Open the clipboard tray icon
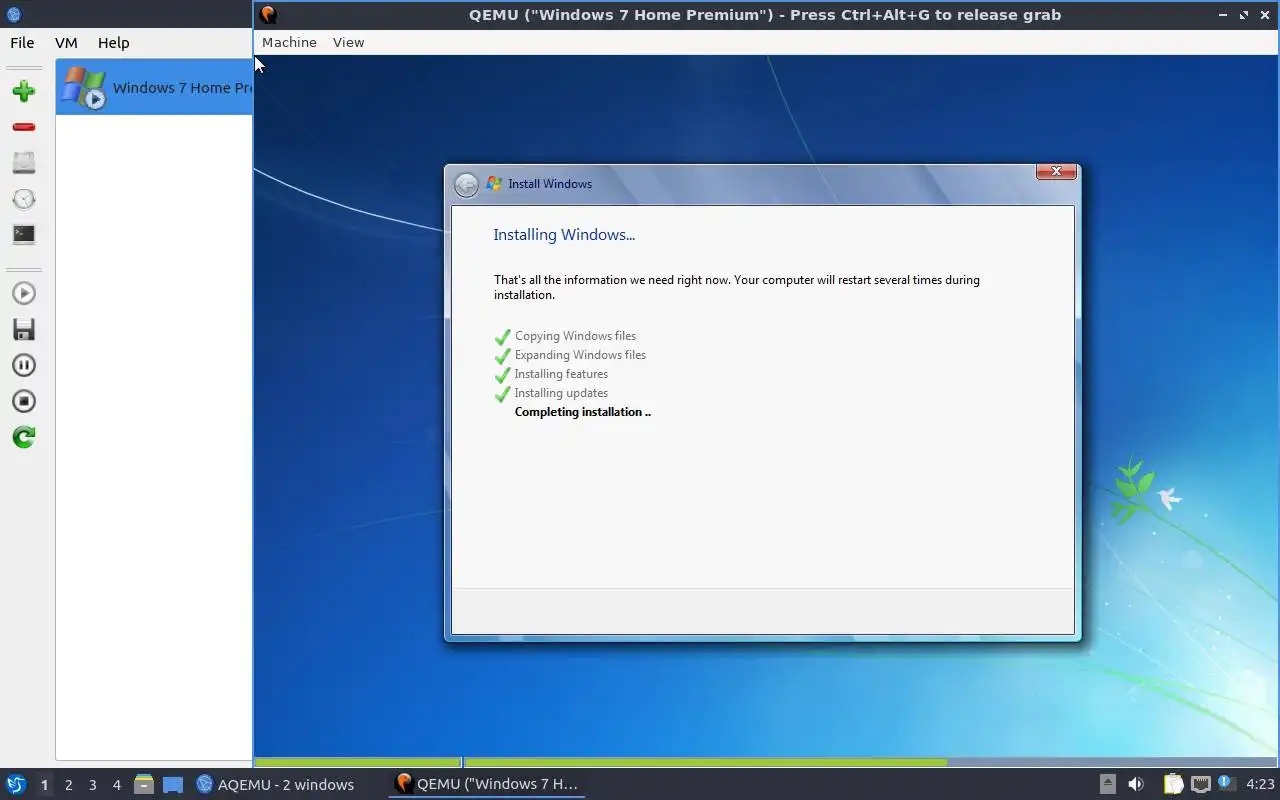This screenshot has width=1280, height=800. (x=1173, y=784)
